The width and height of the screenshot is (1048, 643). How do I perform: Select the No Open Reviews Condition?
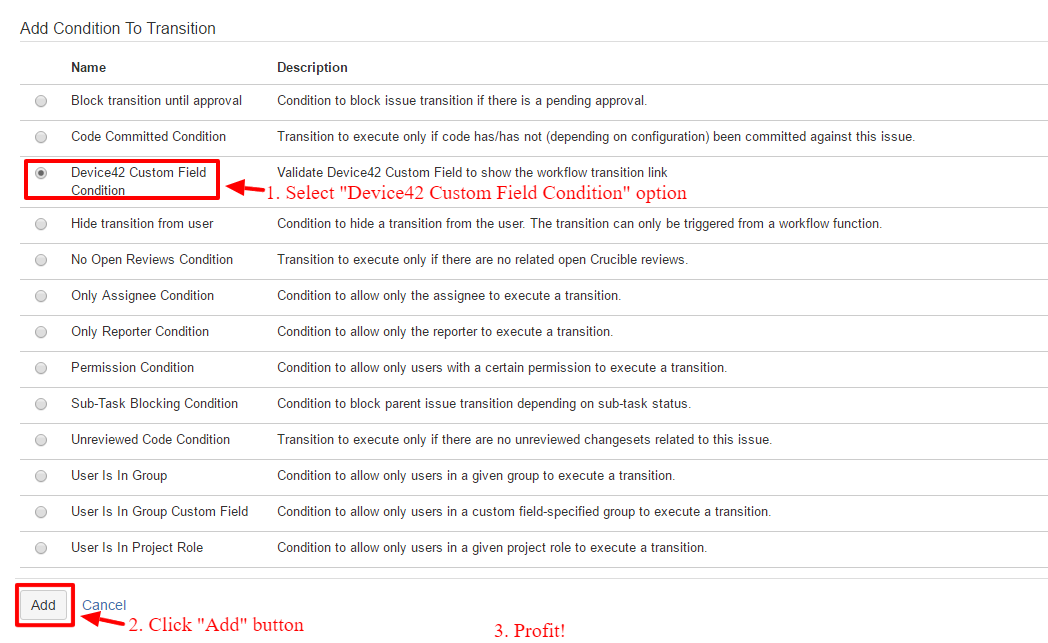point(40,259)
